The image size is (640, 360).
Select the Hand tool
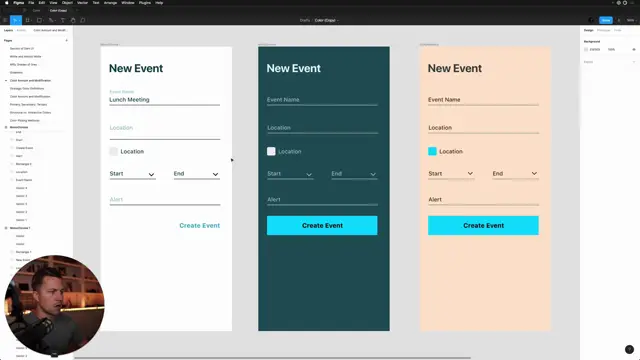(73, 20)
